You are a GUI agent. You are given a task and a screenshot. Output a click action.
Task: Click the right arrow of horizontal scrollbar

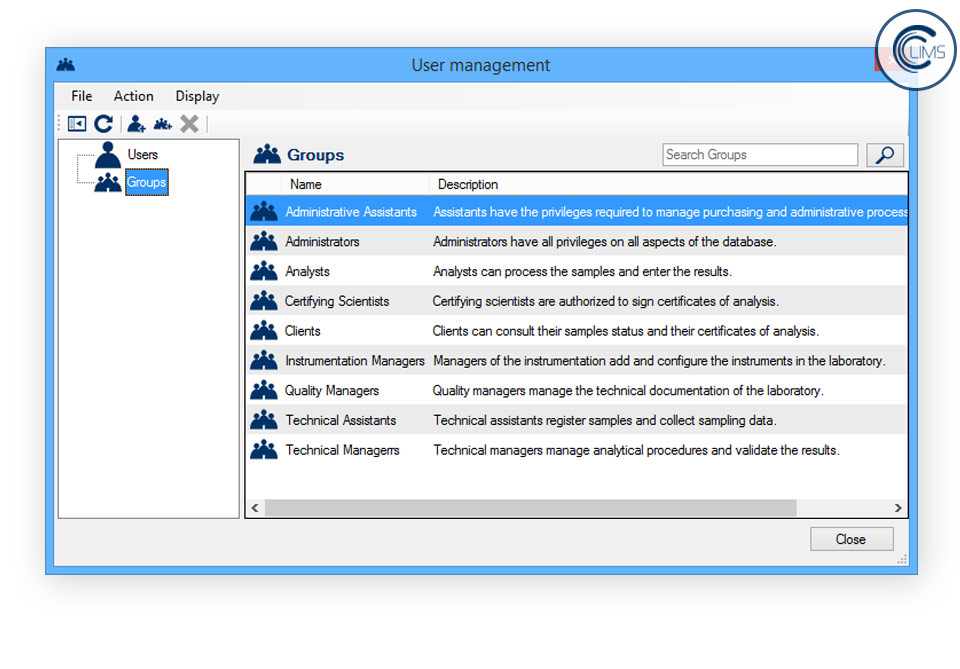(898, 508)
